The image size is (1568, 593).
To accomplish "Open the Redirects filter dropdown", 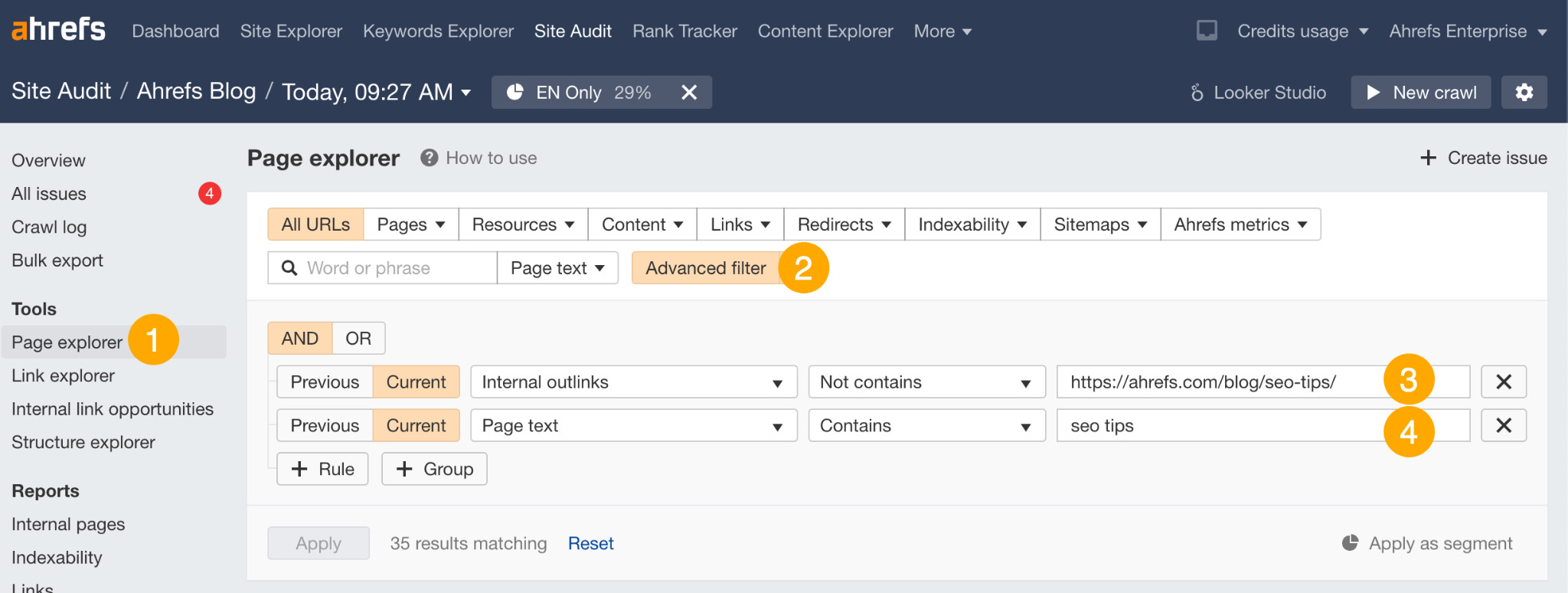I will pyautogui.click(x=844, y=224).
